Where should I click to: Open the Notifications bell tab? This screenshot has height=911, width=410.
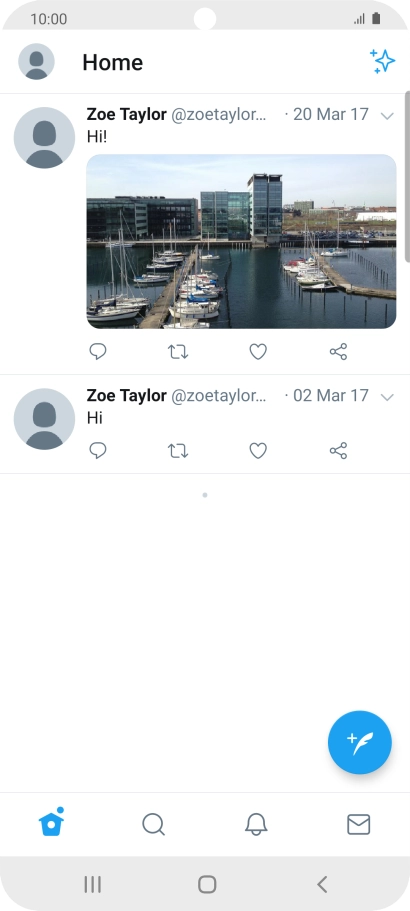pyautogui.click(x=256, y=824)
